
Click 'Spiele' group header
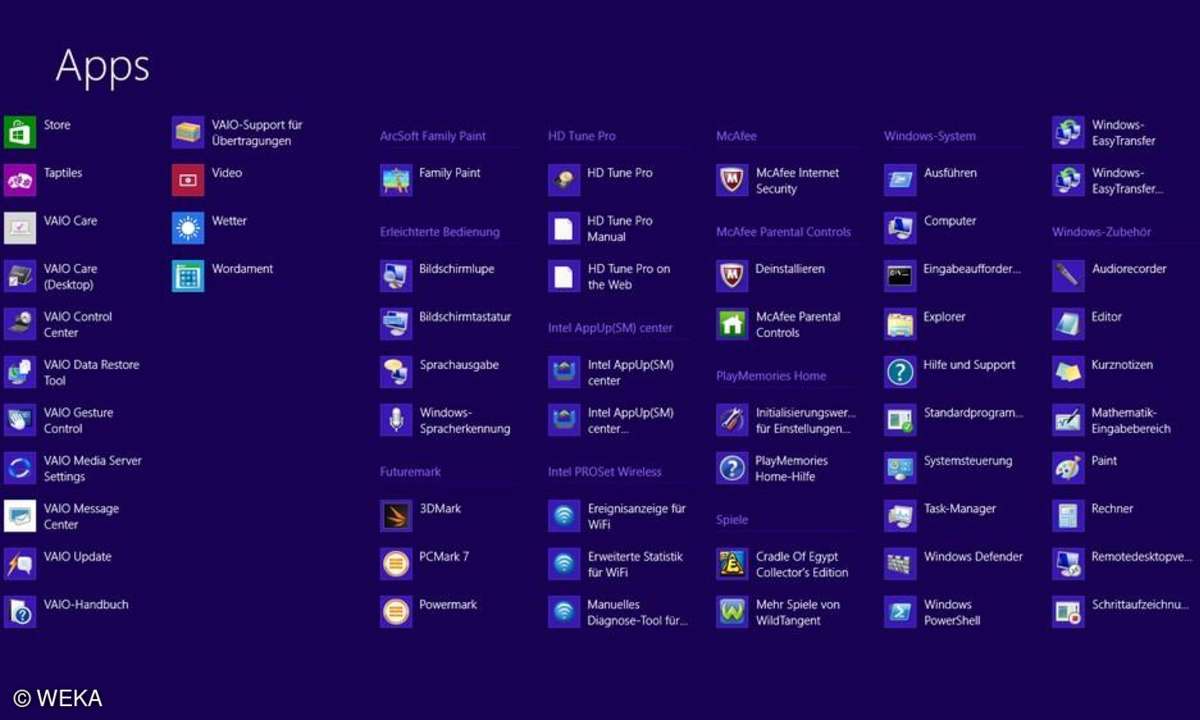click(x=732, y=520)
